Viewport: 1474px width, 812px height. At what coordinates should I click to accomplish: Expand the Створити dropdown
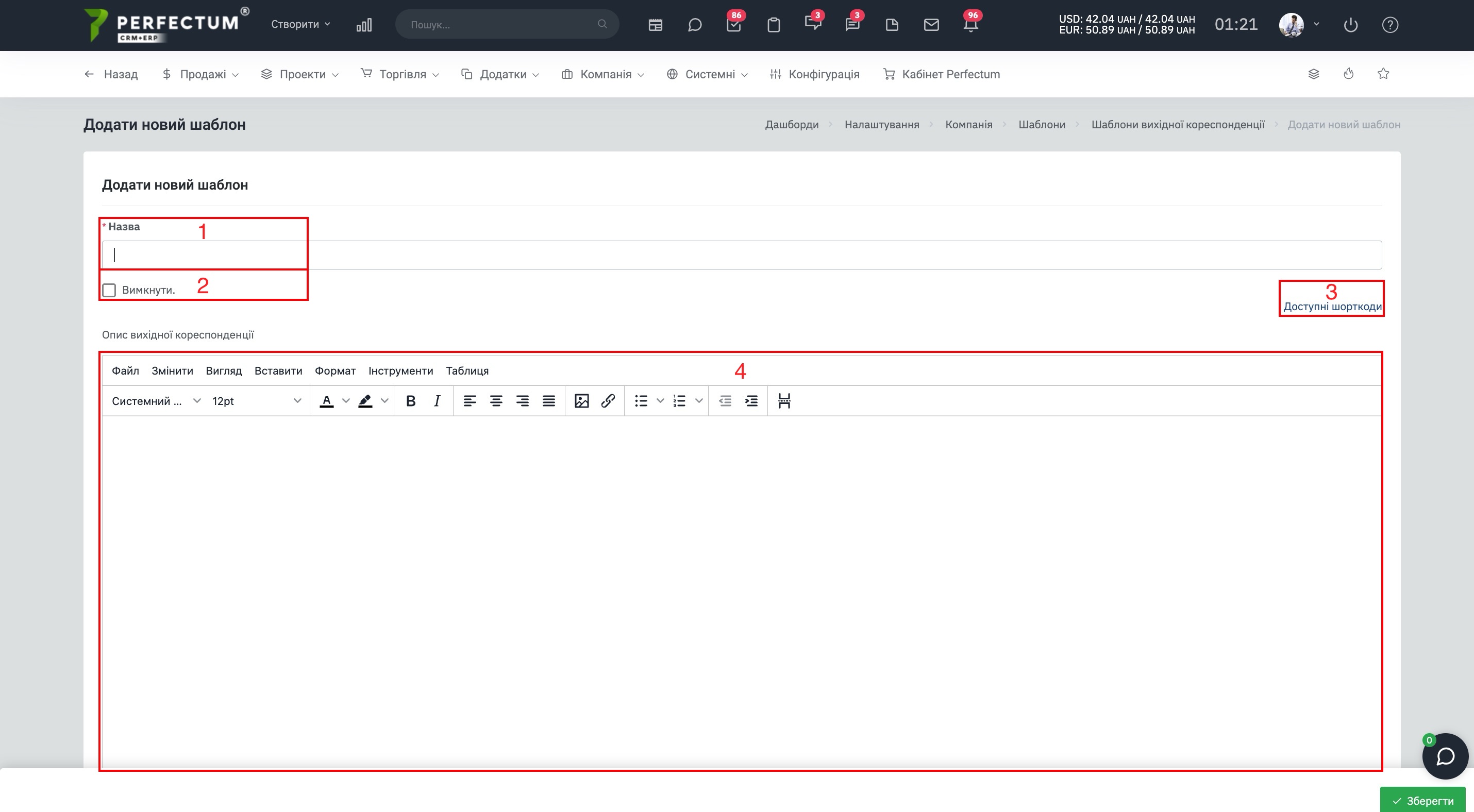(300, 24)
